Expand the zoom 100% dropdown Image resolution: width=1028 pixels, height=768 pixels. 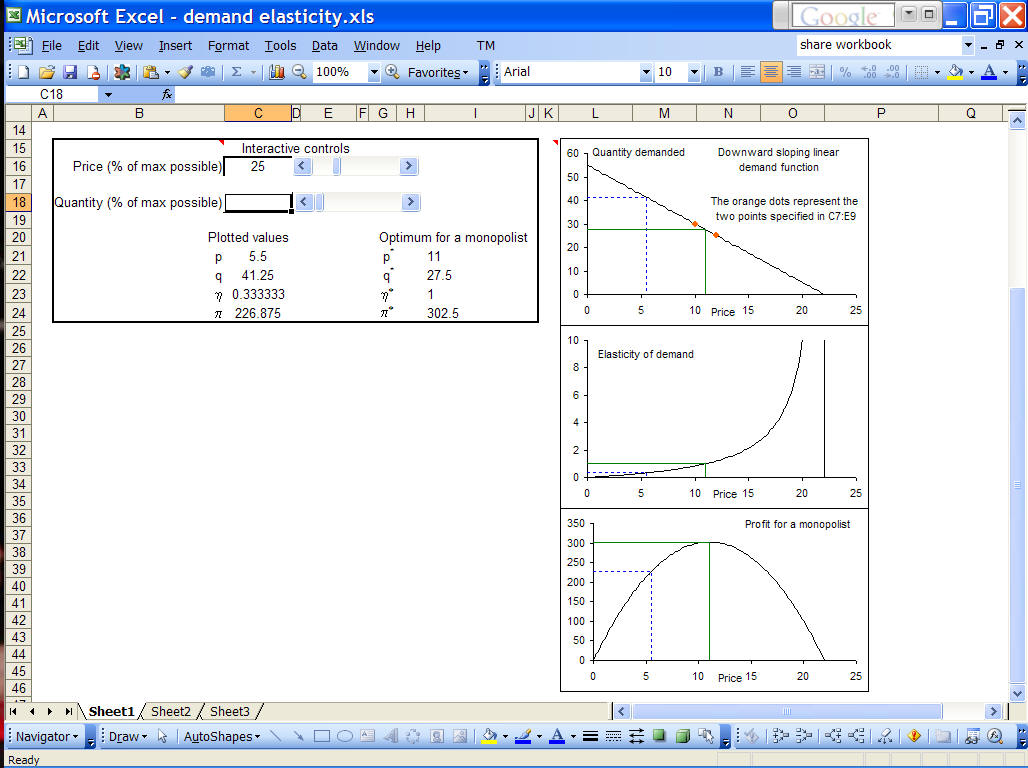(x=374, y=72)
